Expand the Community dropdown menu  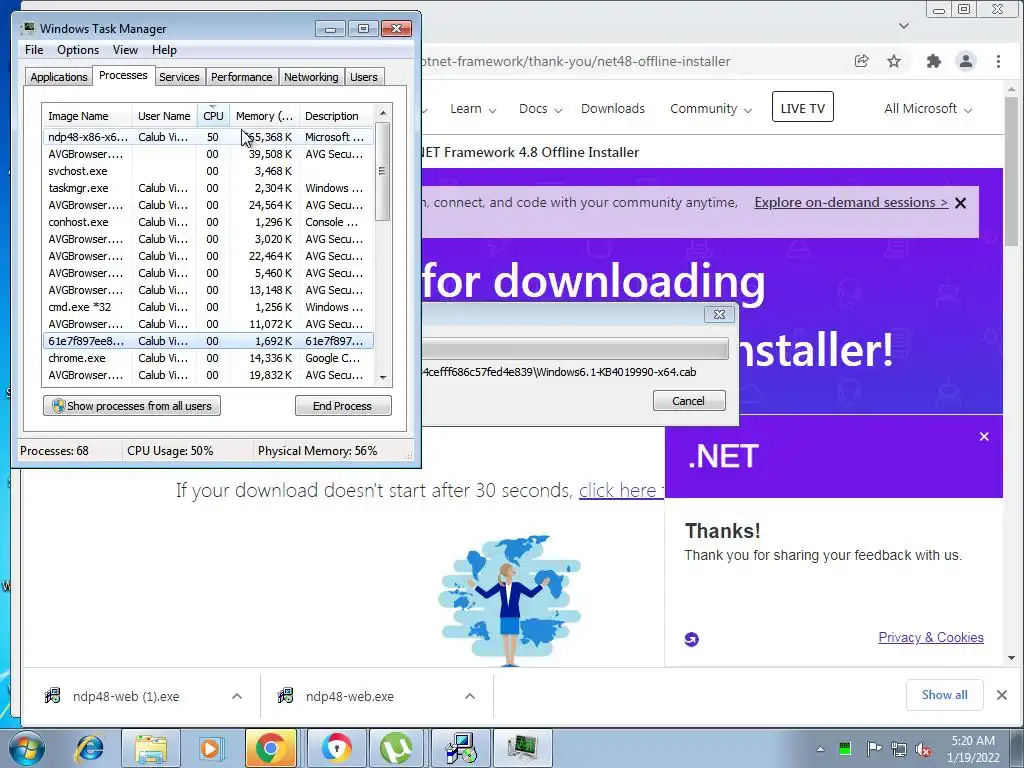(x=711, y=109)
